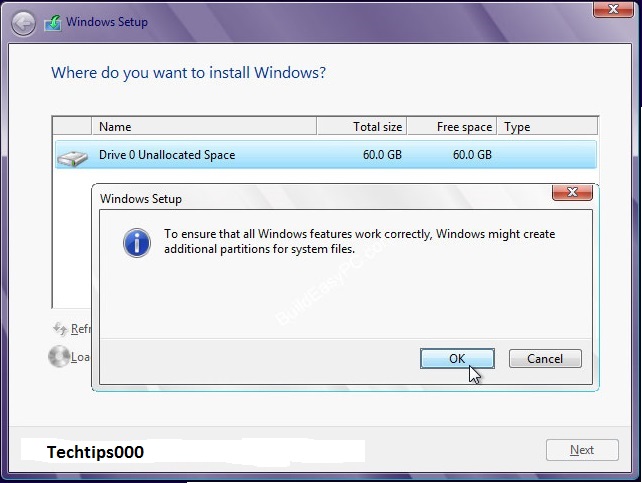Image resolution: width=642 pixels, height=483 pixels.
Task: Close the main Windows Setup window
Action: (x=613, y=9)
